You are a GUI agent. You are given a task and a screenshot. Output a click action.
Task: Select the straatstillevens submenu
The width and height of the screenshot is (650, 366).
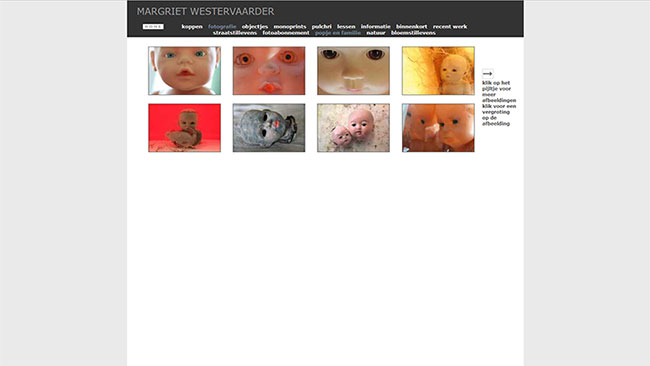(x=235, y=33)
